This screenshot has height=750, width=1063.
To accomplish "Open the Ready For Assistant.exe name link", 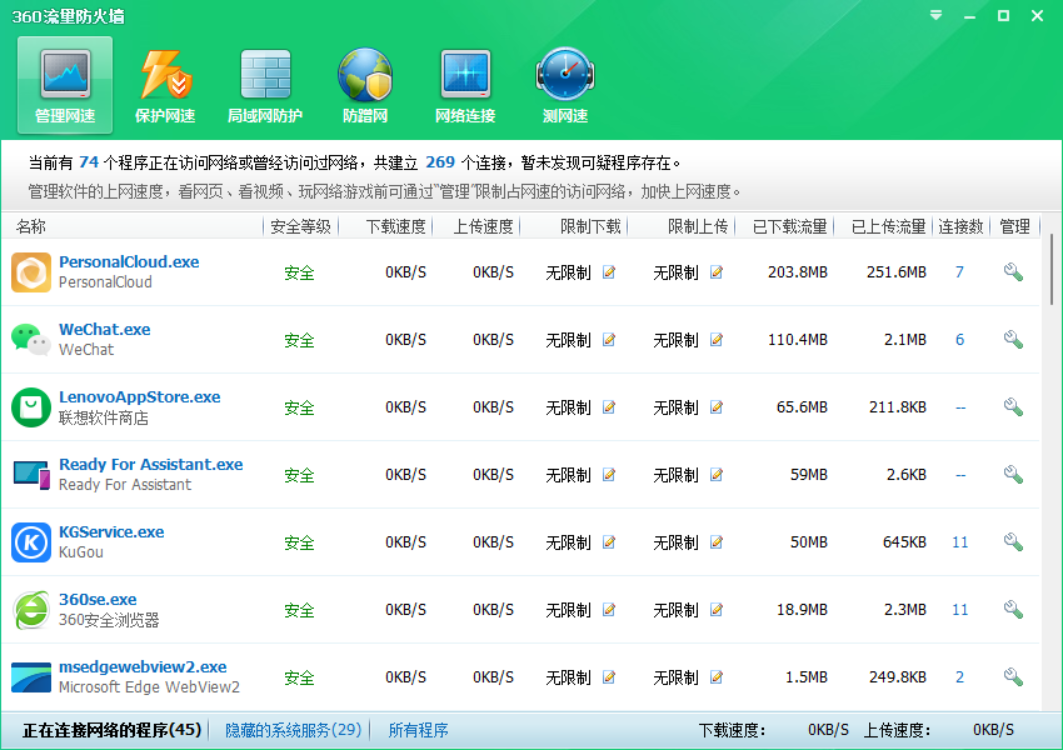I will pyautogui.click(x=151, y=465).
